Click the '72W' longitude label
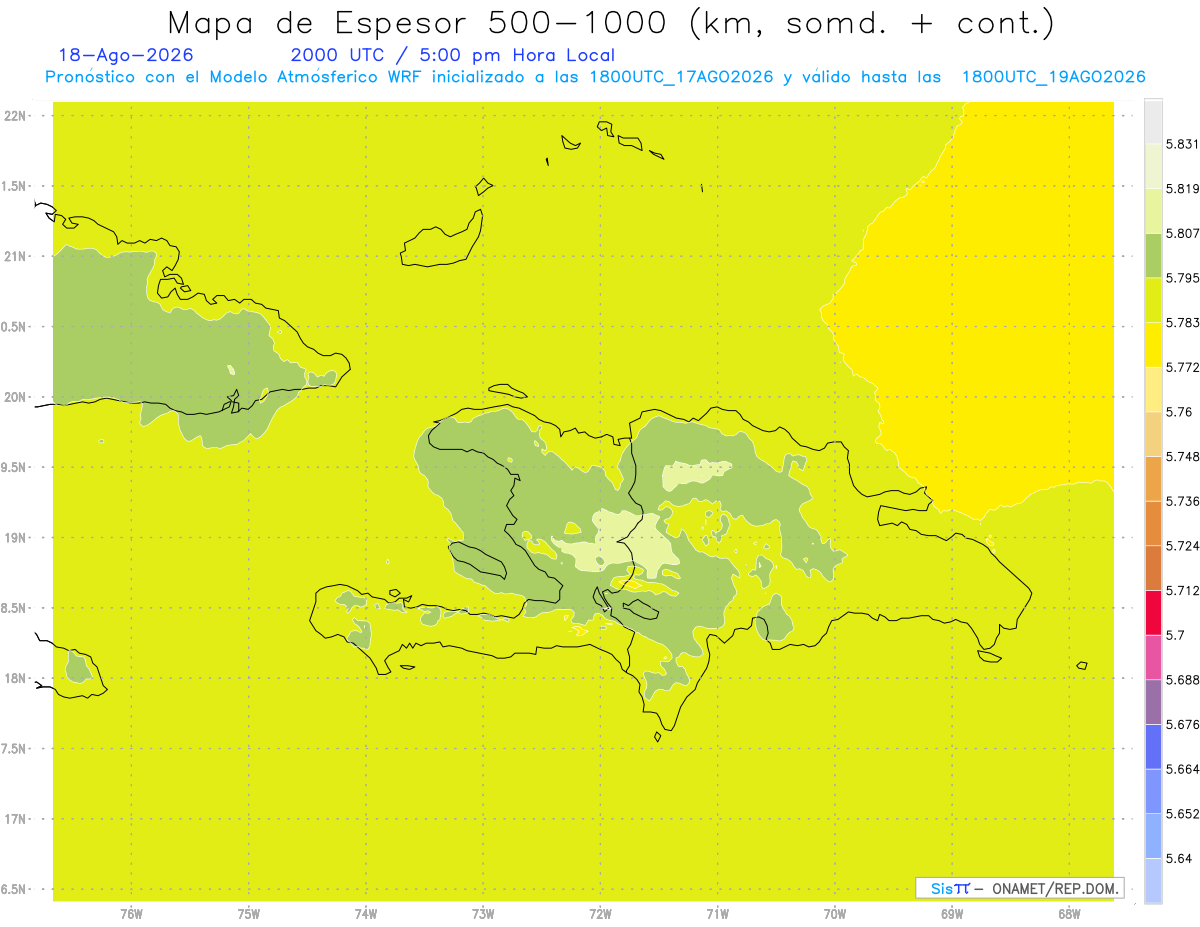This screenshot has height=927, width=1200. pyautogui.click(x=600, y=914)
